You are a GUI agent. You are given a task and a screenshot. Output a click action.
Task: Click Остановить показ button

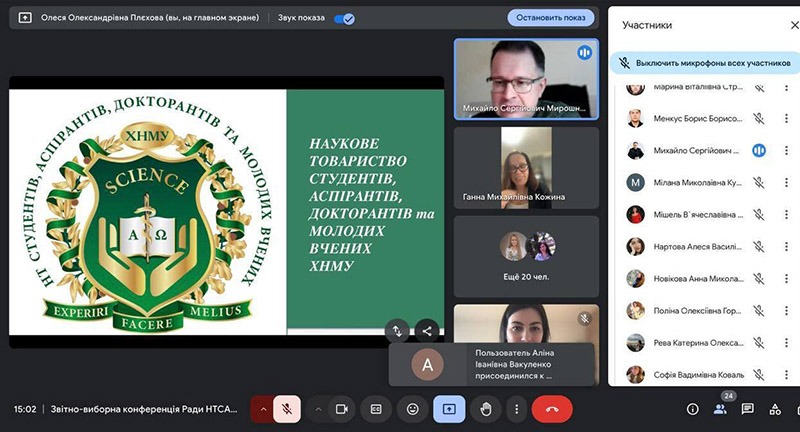click(551, 18)
